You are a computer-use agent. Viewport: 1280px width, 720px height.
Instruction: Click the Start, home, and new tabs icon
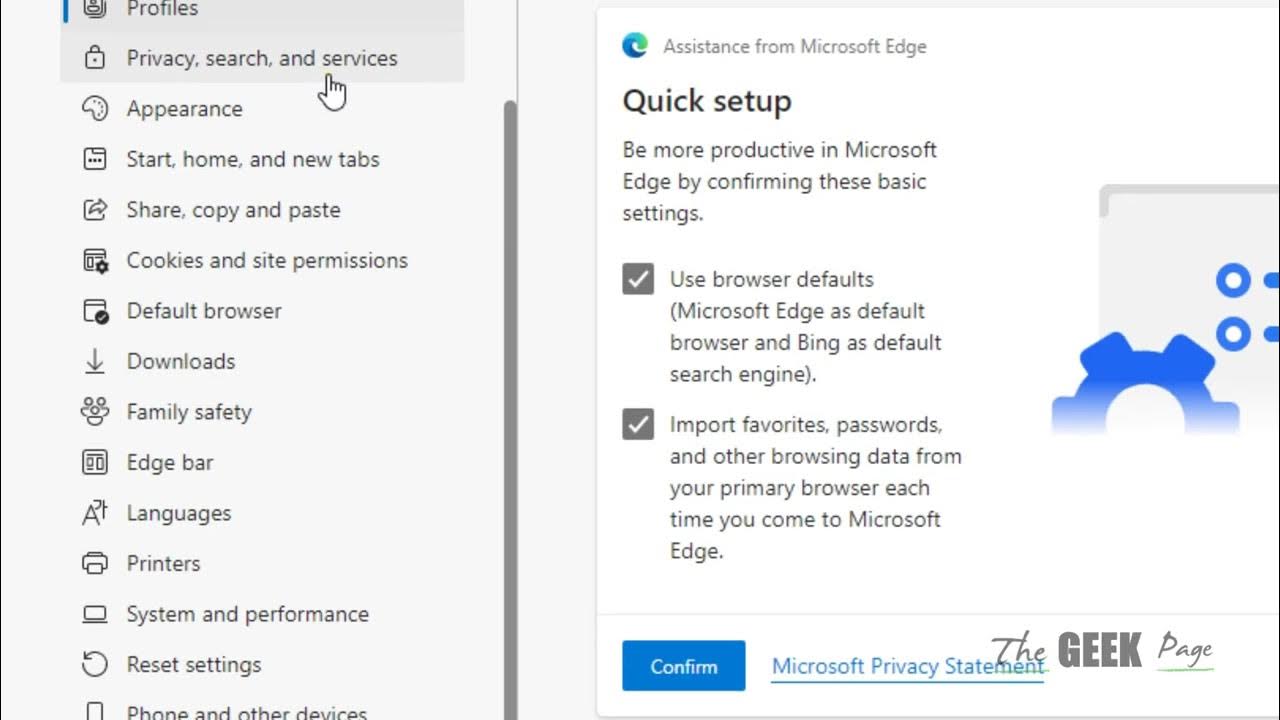(x=95, y=159)
